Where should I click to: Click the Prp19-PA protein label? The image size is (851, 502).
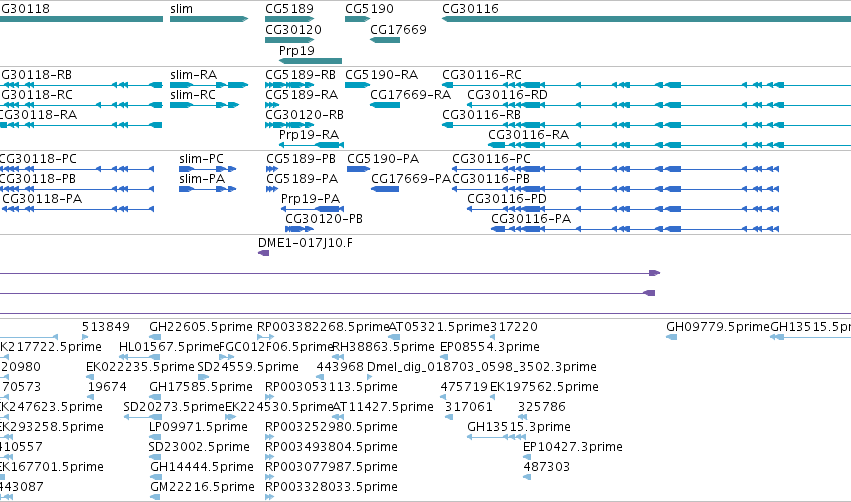pyautogui.click(x=310, y=199)
